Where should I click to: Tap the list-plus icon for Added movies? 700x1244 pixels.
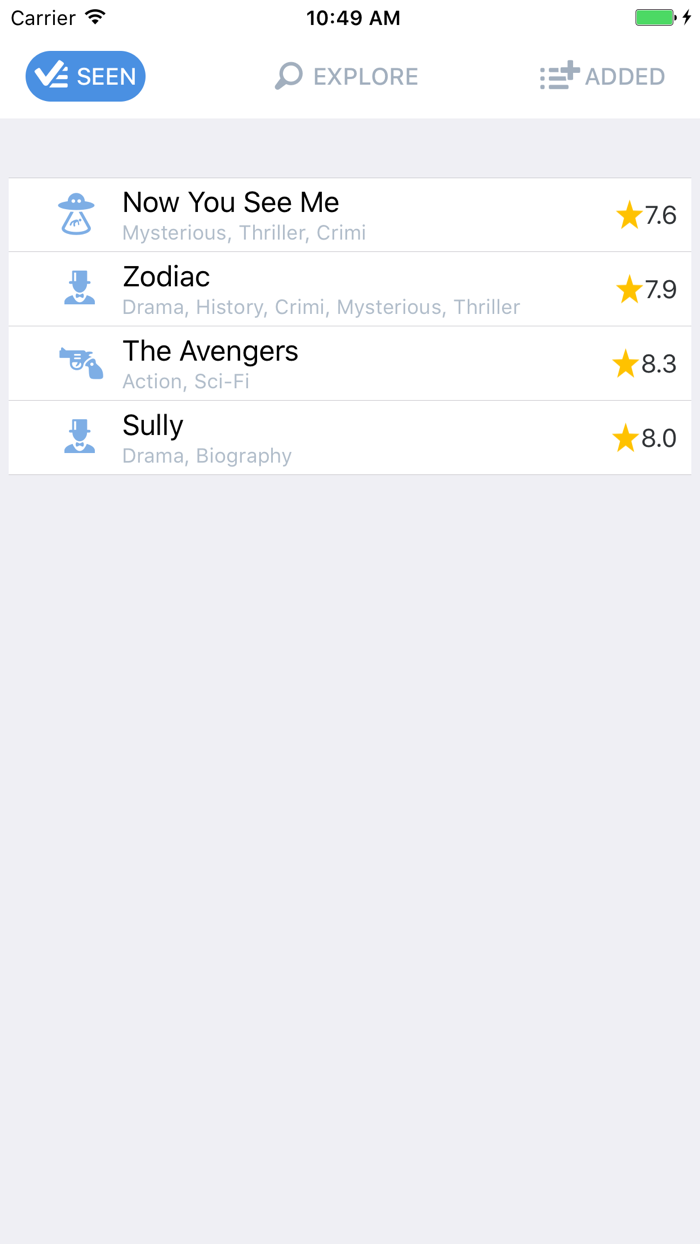coord(560,76)
